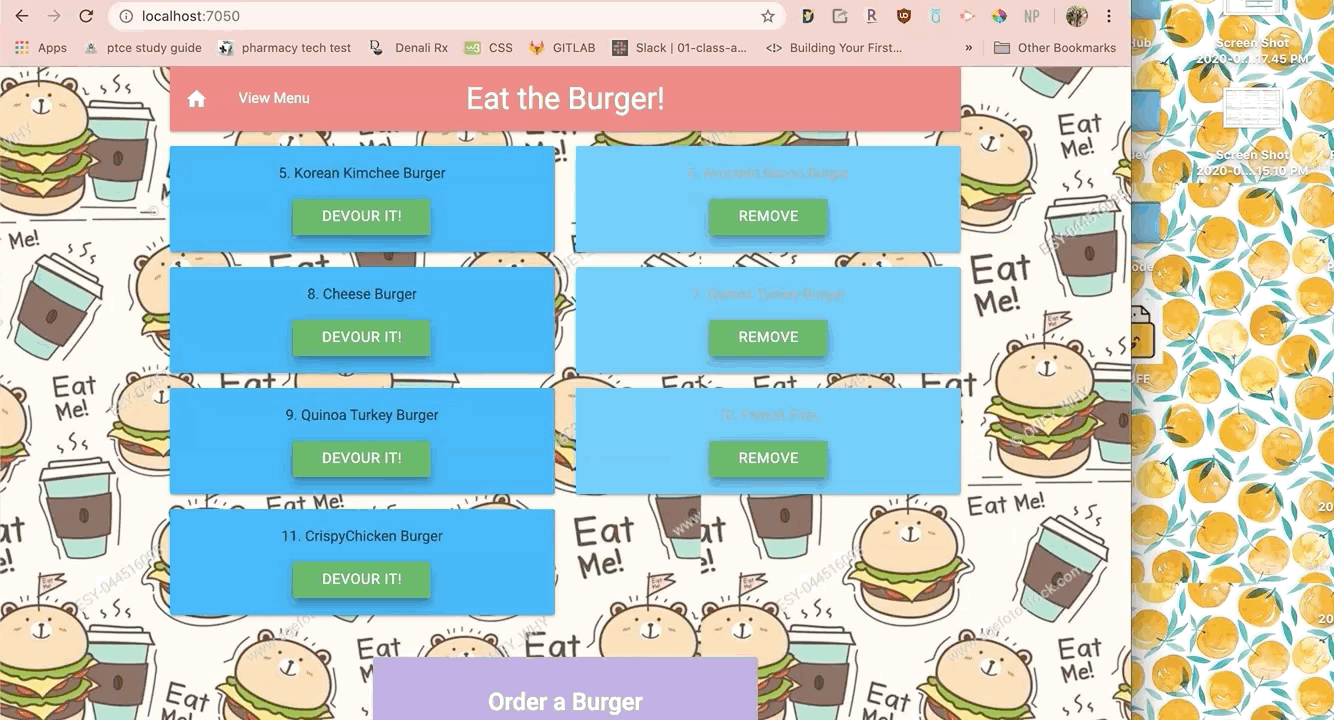Expand the hidden bookmarks overflow chevron
1334x720 pixels.
(x=968, y=48)
